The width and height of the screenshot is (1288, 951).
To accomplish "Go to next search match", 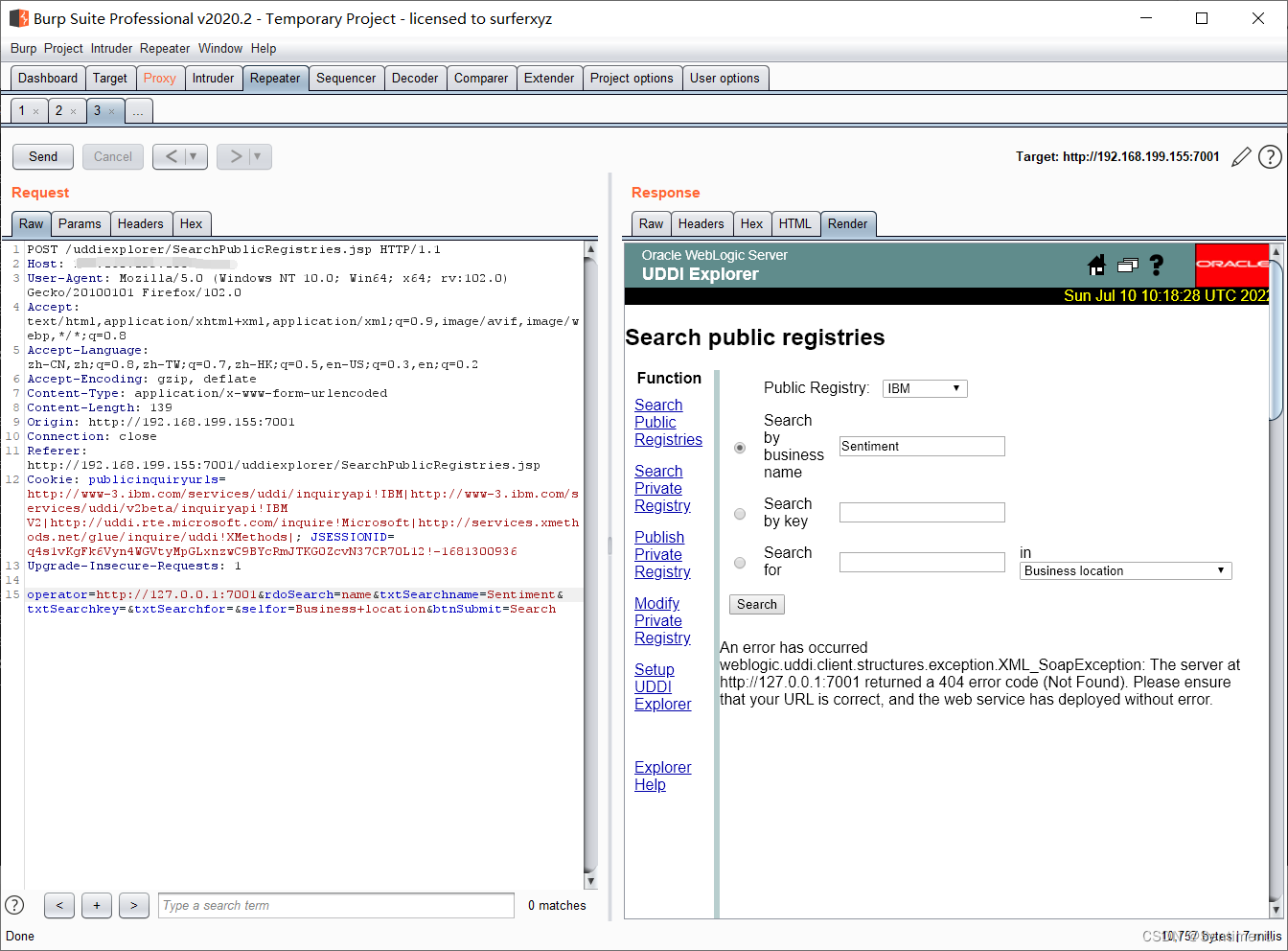I will click(x=134, y=905).
